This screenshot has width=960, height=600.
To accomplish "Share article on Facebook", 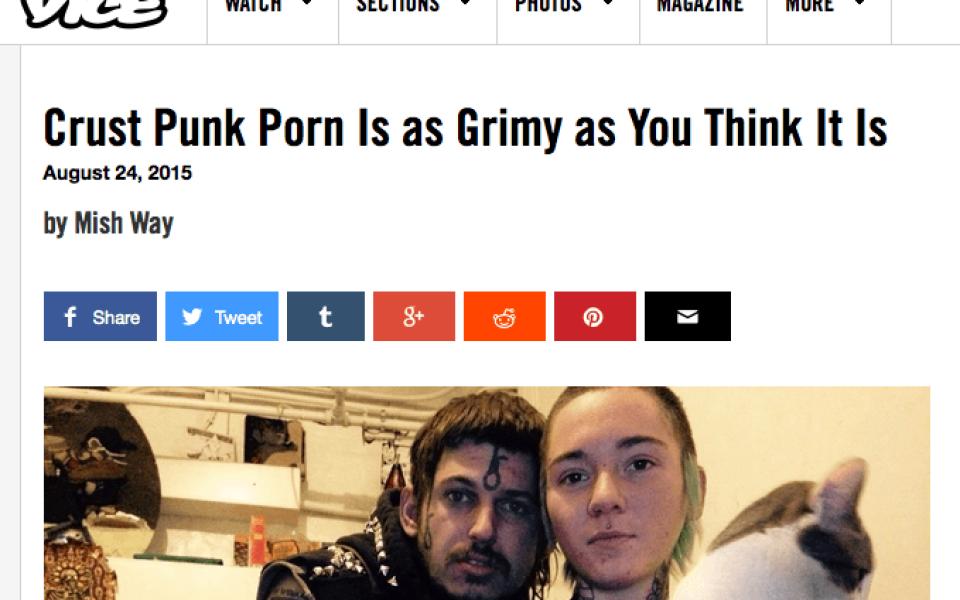I will (x=100, y=316).
